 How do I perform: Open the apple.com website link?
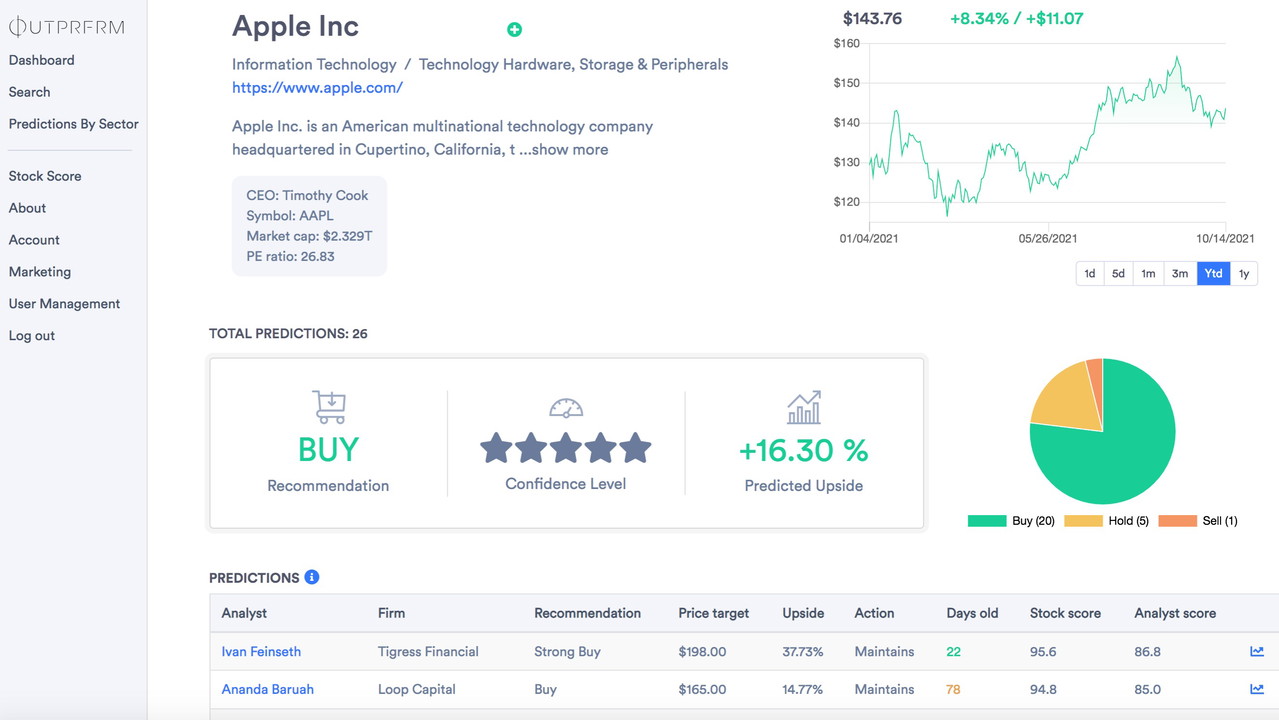coord(317,87)
